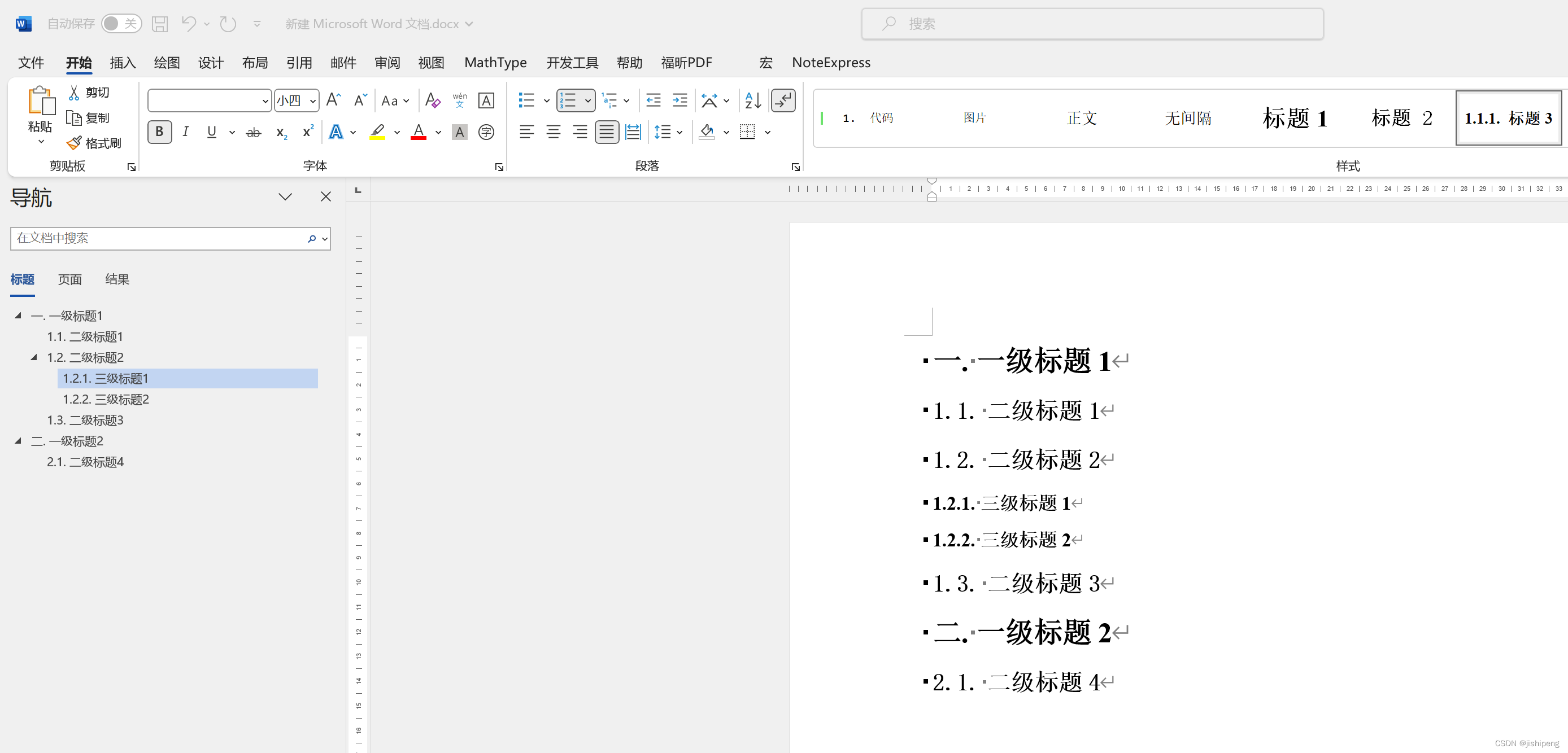This screenshot has height=753, width=1568.
Task: Collapse the 1.2. 二级标题2 tree node
Action: tap(34, 357)
